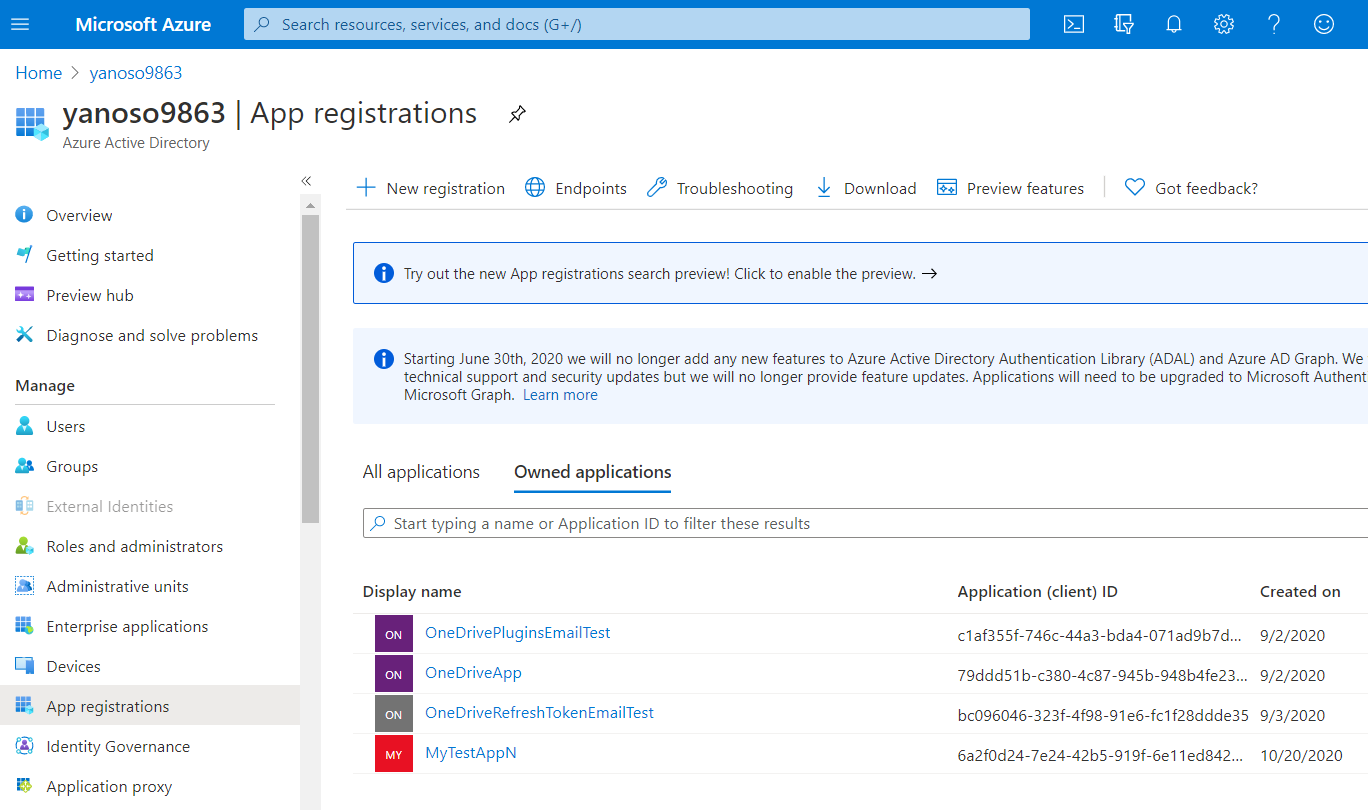
Task: Open the OneDrivePluginsEmailTest app
Action: [x=518, y=633]
